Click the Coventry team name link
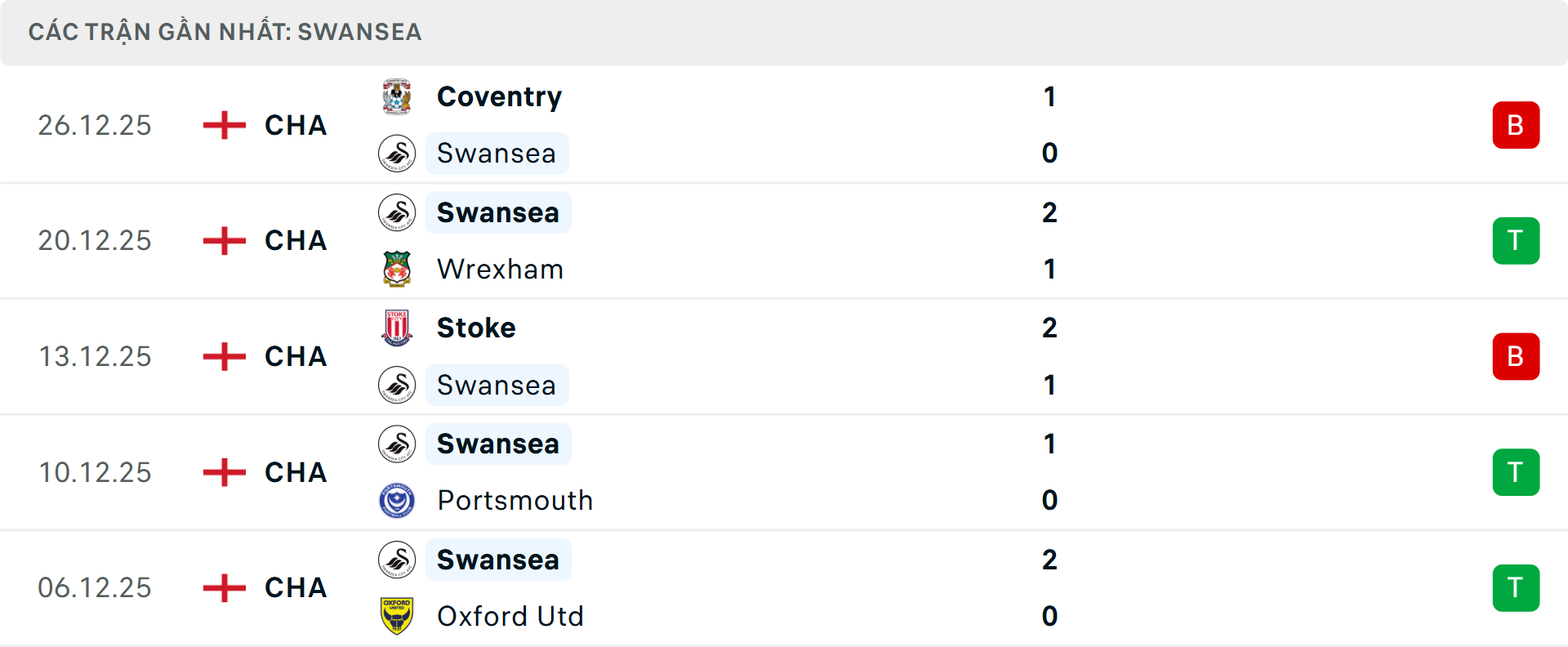Image resolution: width=1568 pixels, height=647 pixels. 499,96
